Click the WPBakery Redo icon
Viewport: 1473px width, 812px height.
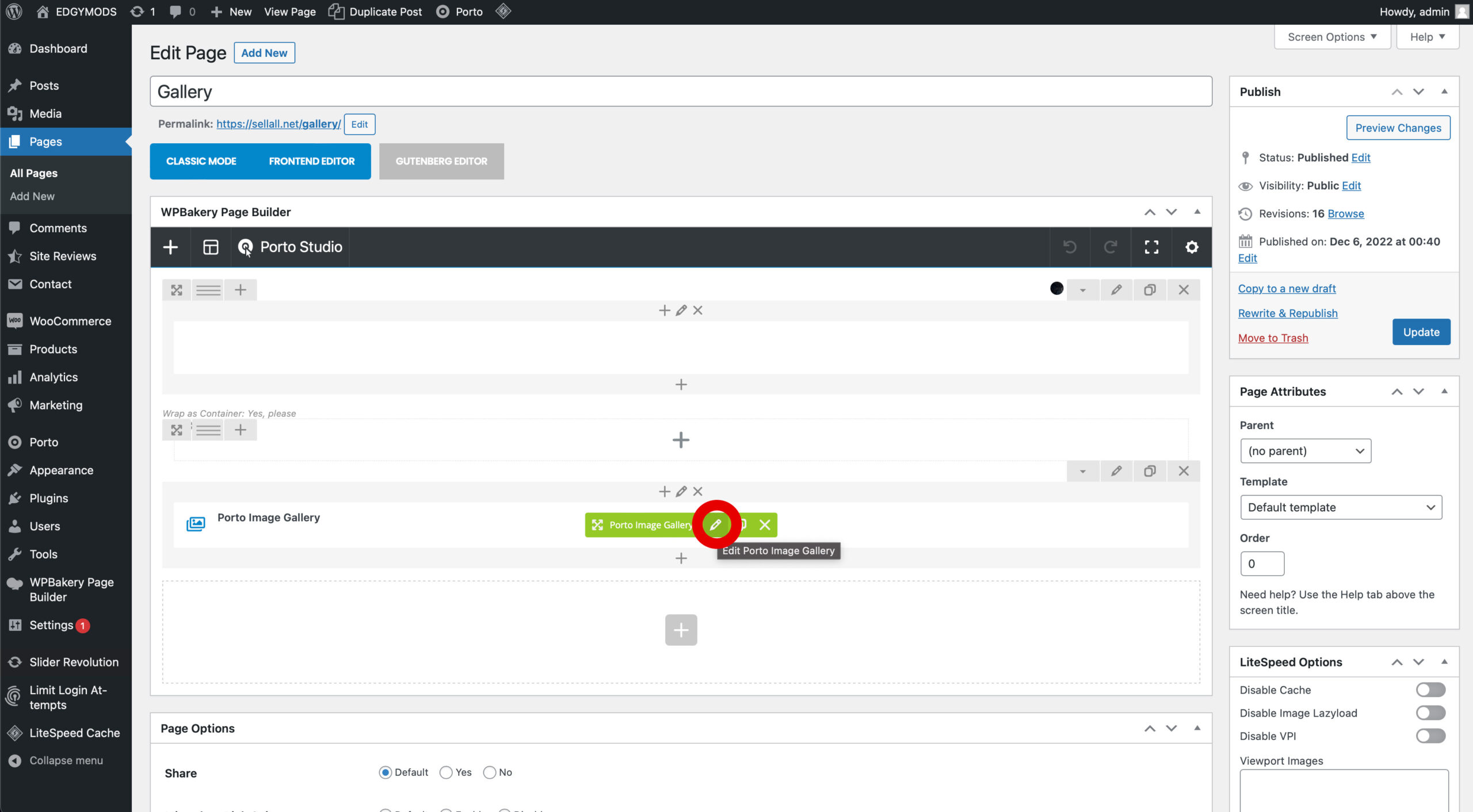tap(1111, 247)
